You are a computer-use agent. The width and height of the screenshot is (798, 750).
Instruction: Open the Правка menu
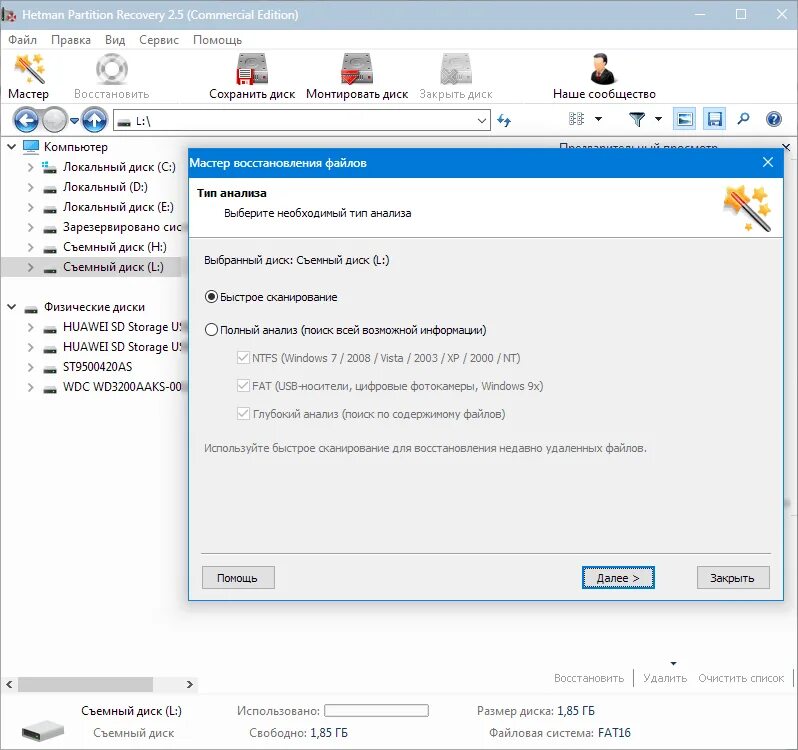point(71,40)
